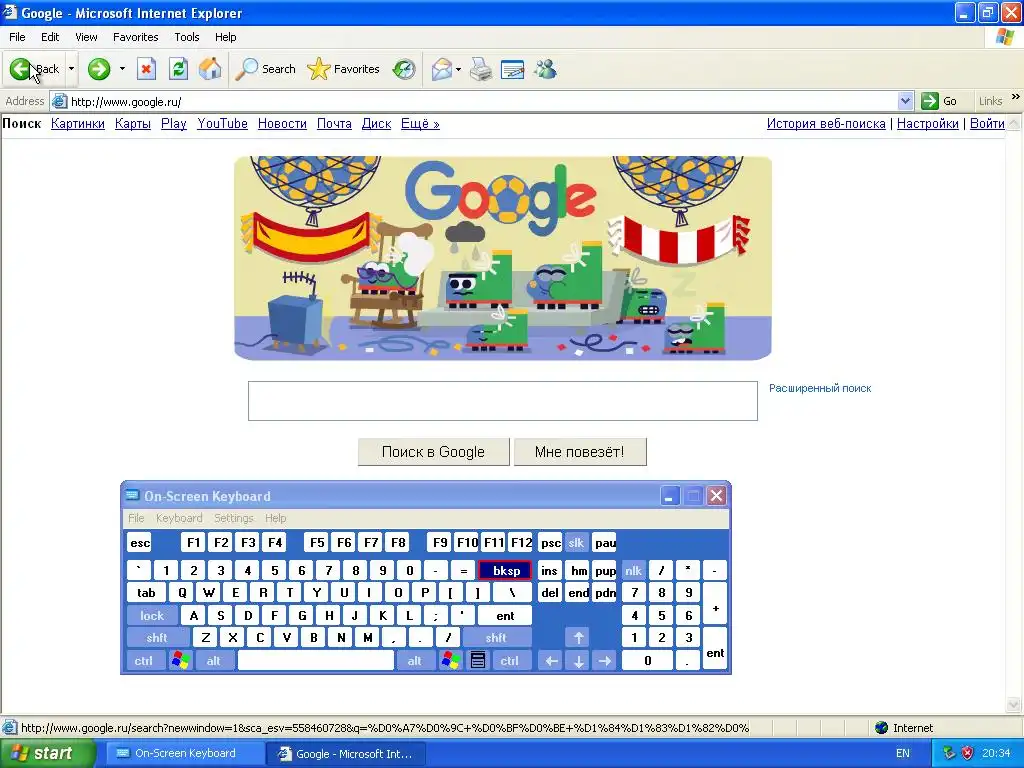
Task: Click the Войти sign-in link
Action: coord(987,123)
